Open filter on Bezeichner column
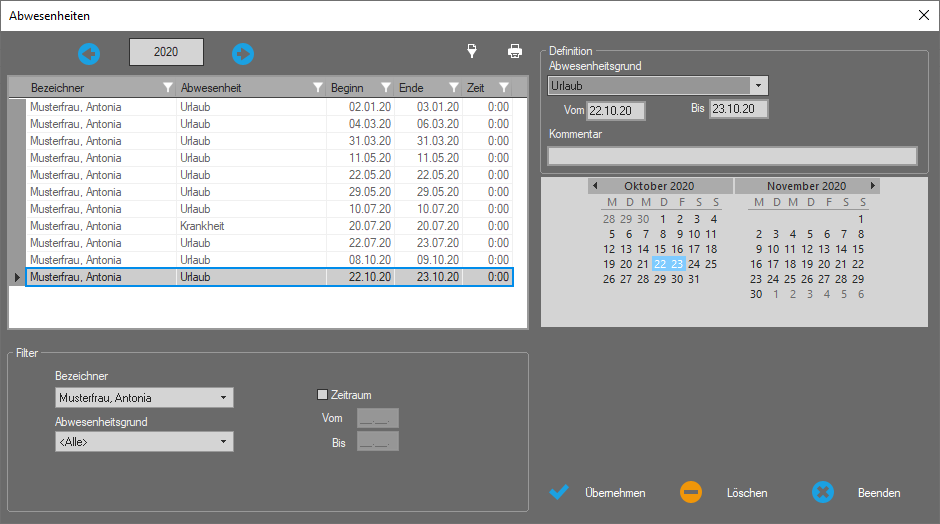The width and height of the screenshot is (940, 524). (168, 88)
